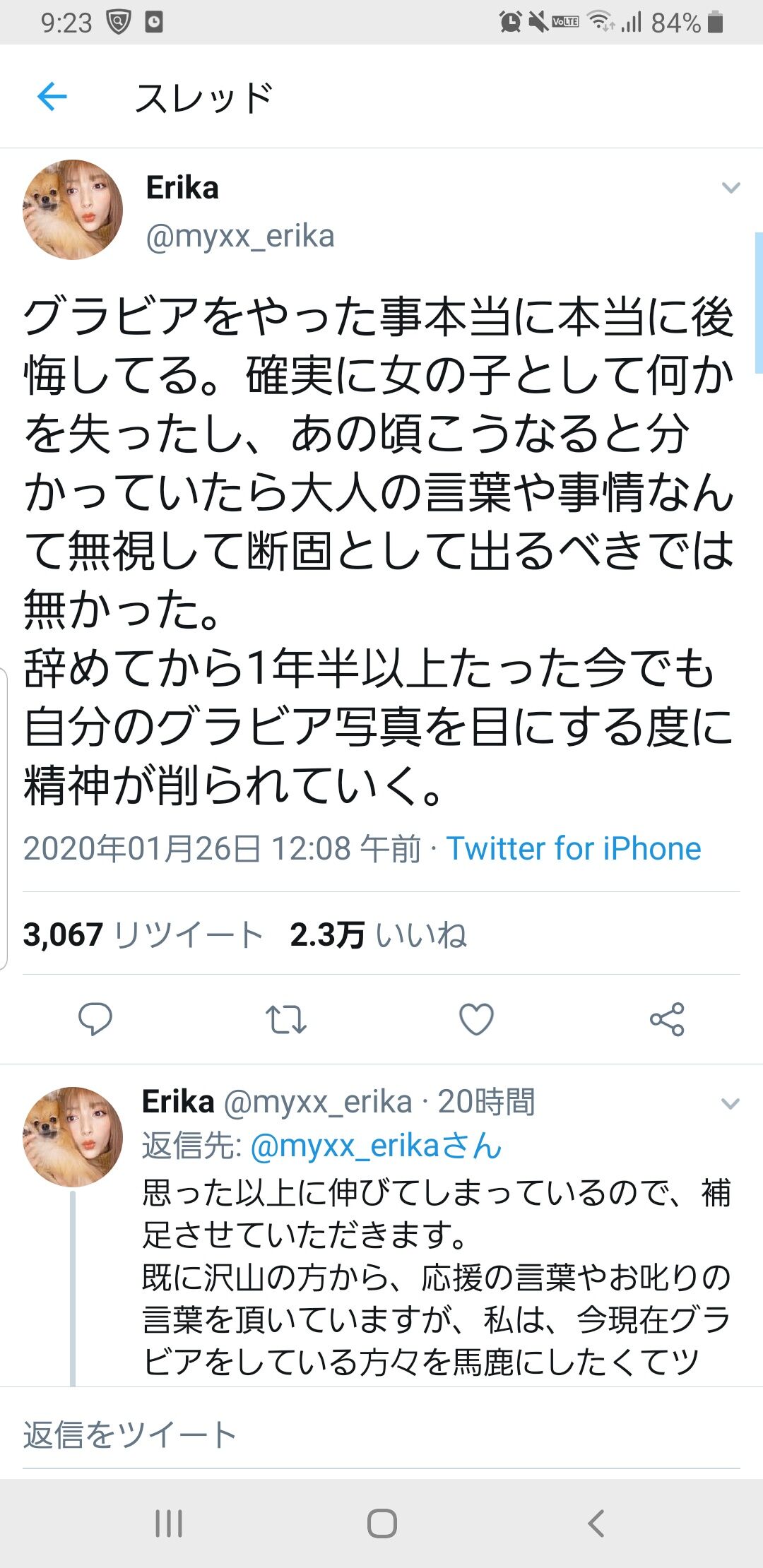Image resolution: width=763 pixels, height=1568 pixels.
Task: Tap the battery icon in status bar
Action: coord(715,23)
